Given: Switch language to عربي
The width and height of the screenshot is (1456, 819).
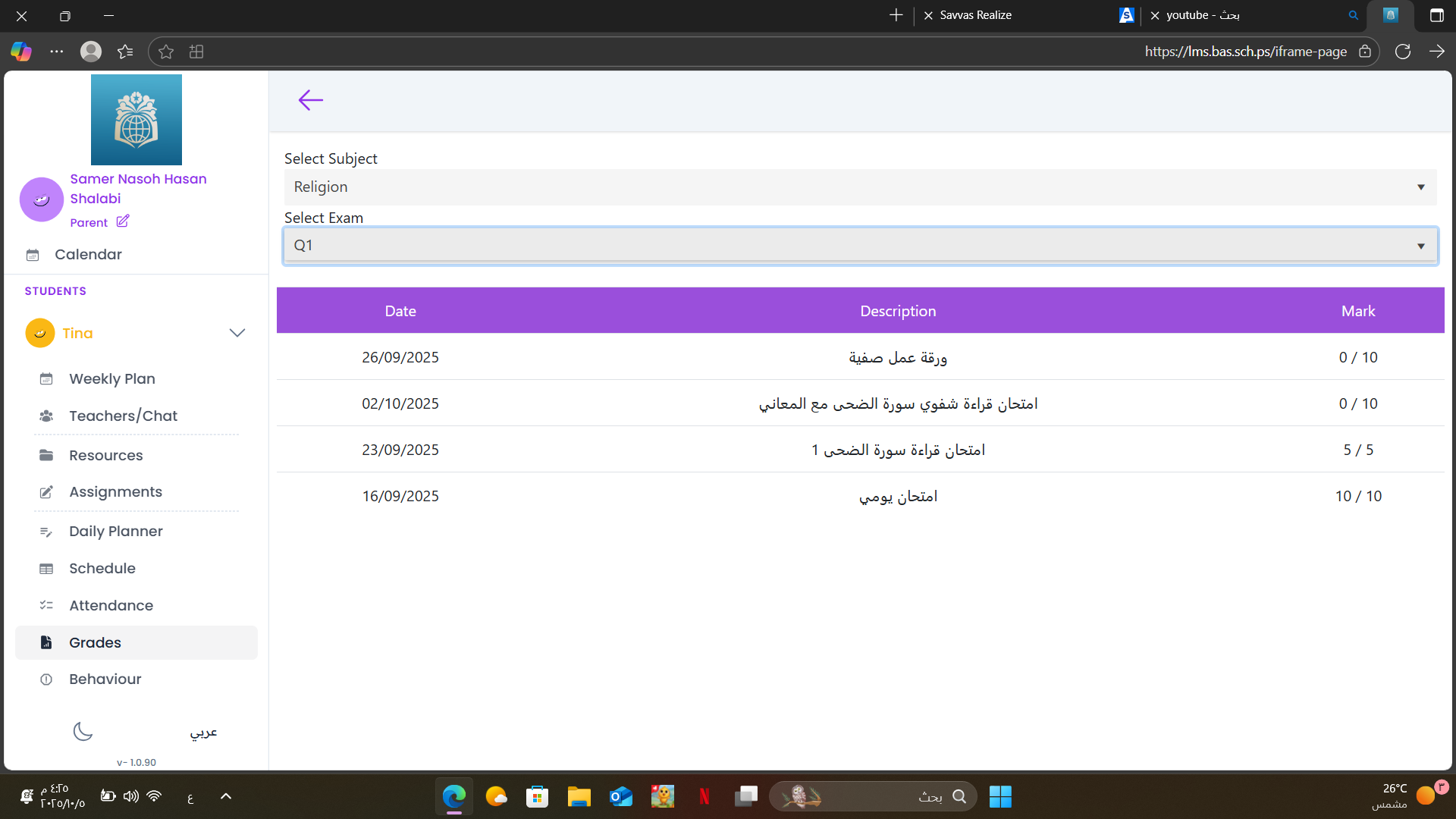Looking at the screenshot, I should [x=203, y=732].
